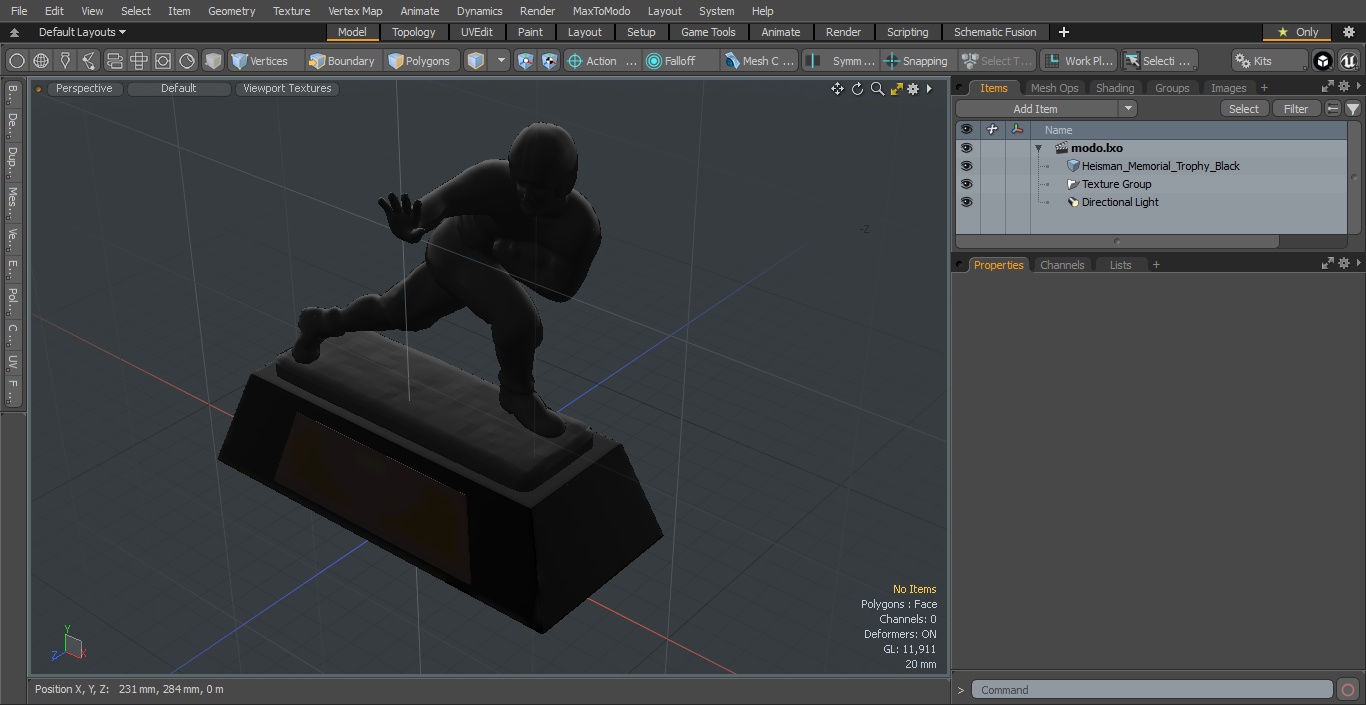Click the checkered cube toggle icon in toolbar

[x=549, y=61]
